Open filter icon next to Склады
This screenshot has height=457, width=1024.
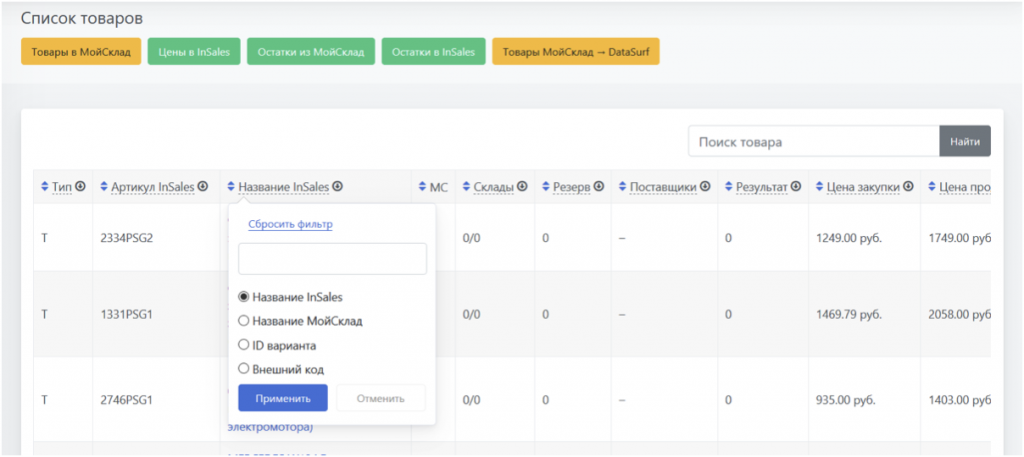click(x=522, y=186)
